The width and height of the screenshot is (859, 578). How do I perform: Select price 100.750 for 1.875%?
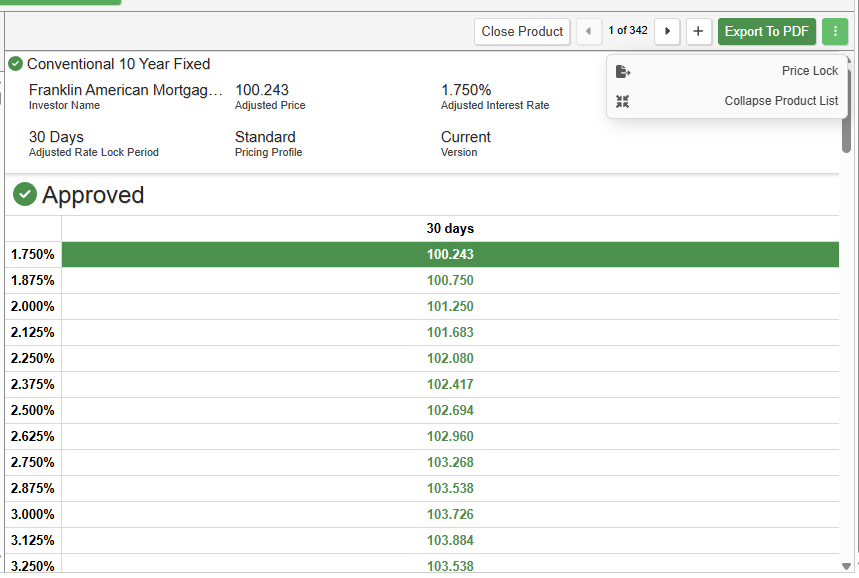(450, 281)
